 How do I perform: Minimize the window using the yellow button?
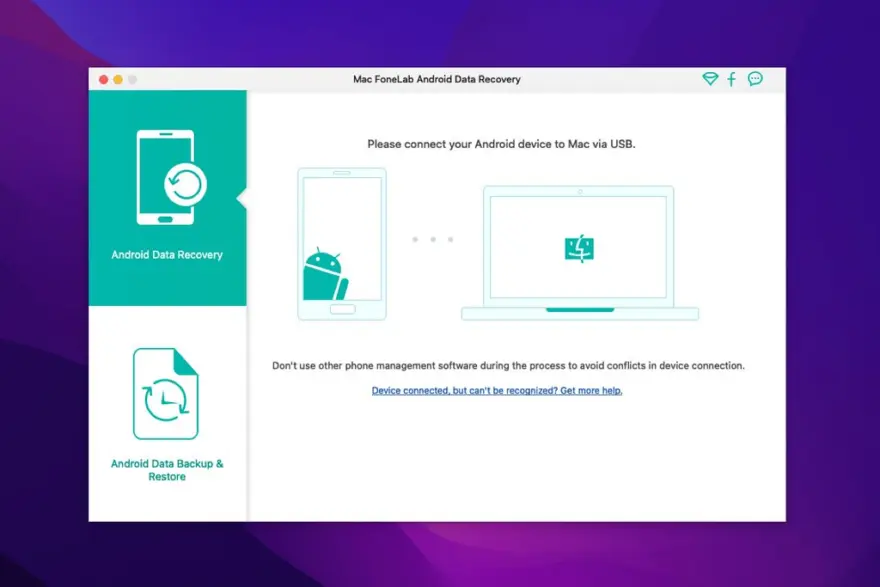coord(118,80)
